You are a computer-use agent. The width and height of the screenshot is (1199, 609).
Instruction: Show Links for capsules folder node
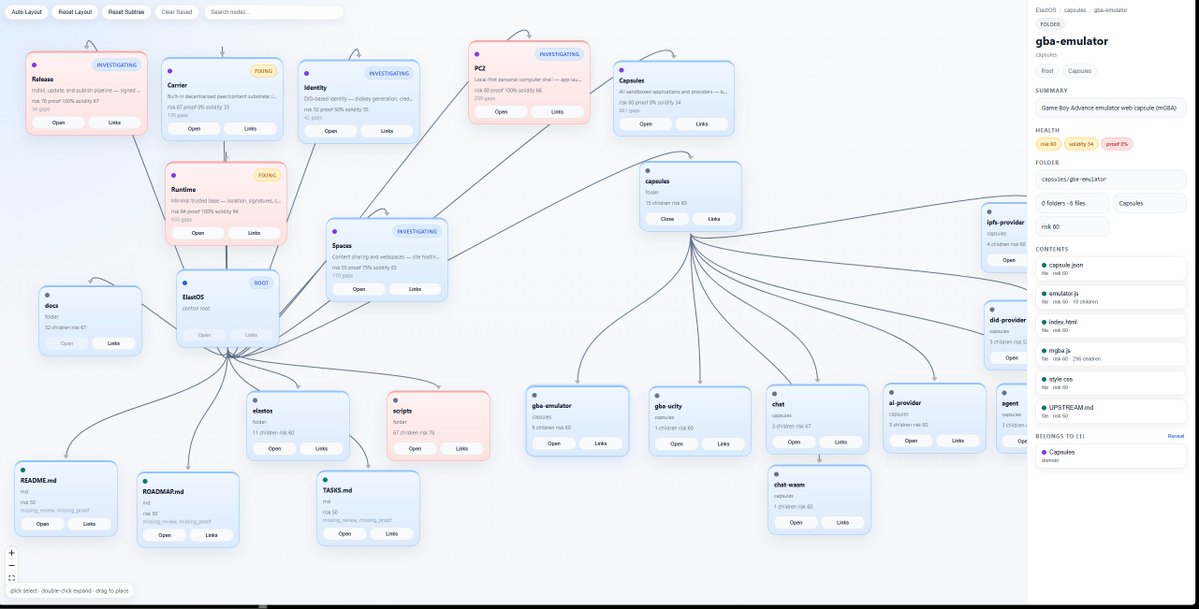(713, 219)
